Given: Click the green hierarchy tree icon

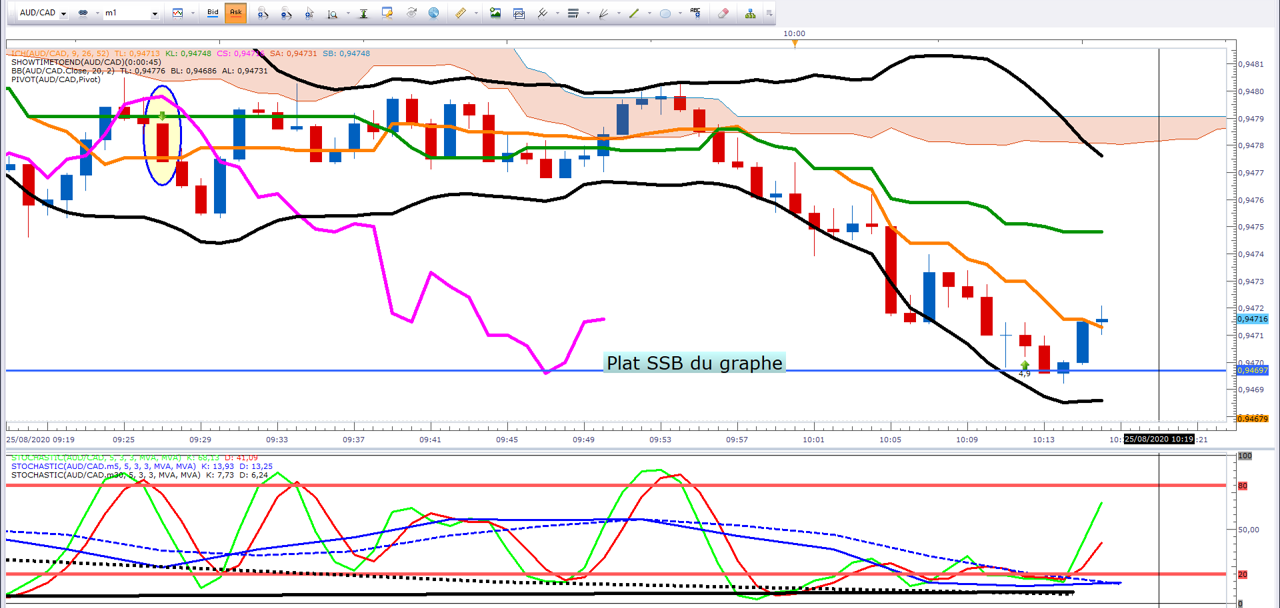Looking at the screenshot, I should [750, 13].
